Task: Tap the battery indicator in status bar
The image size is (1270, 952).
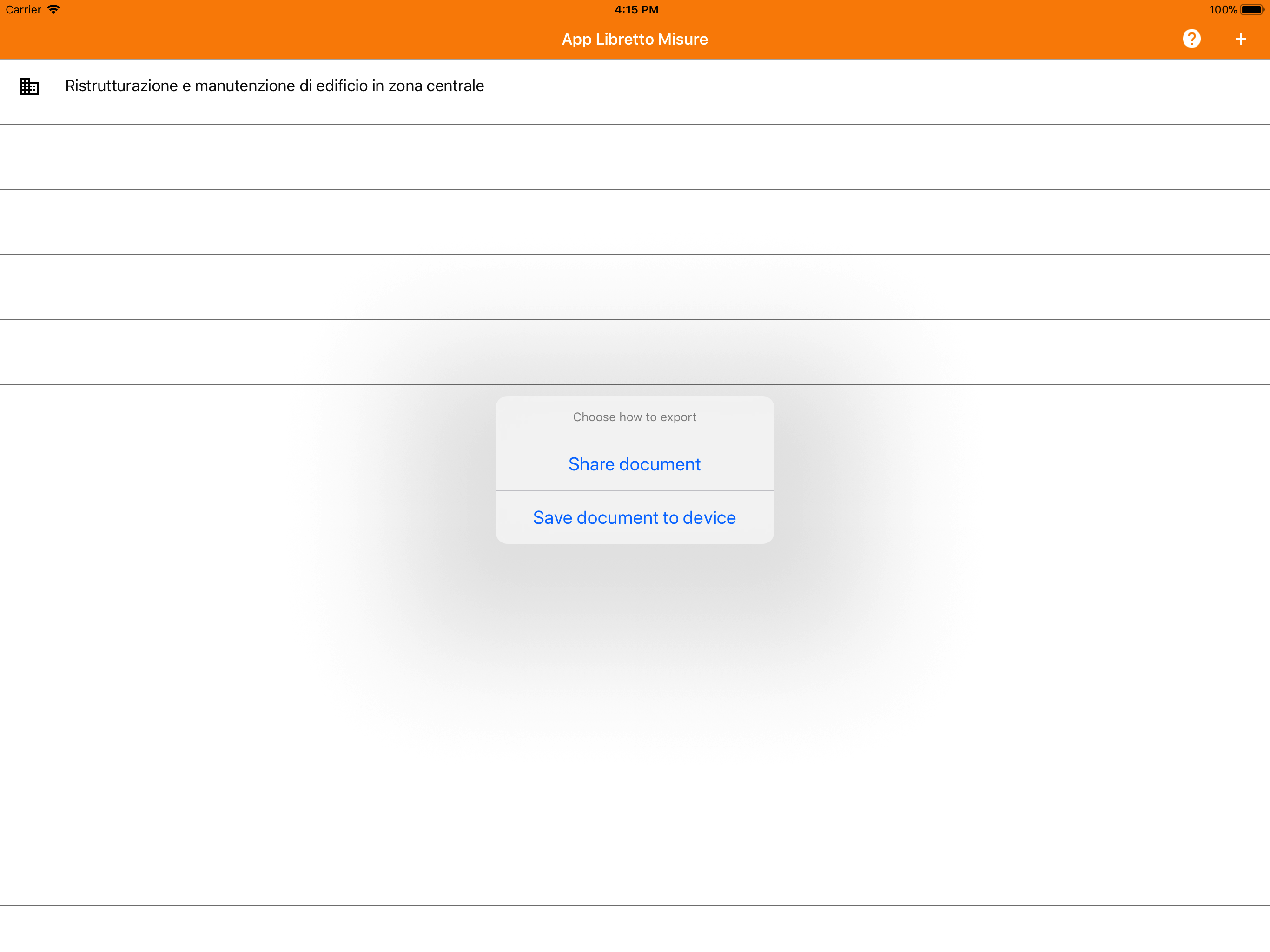Action: click(1252, 10)
